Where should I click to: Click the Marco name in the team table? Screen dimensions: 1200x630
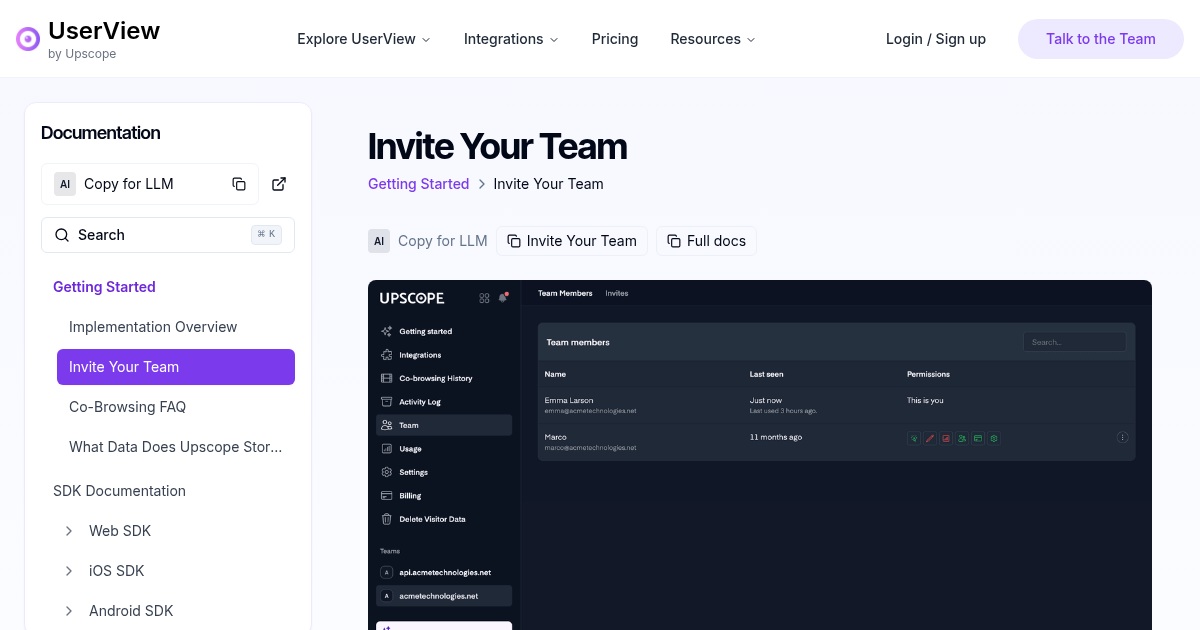[x=556, y=437]
